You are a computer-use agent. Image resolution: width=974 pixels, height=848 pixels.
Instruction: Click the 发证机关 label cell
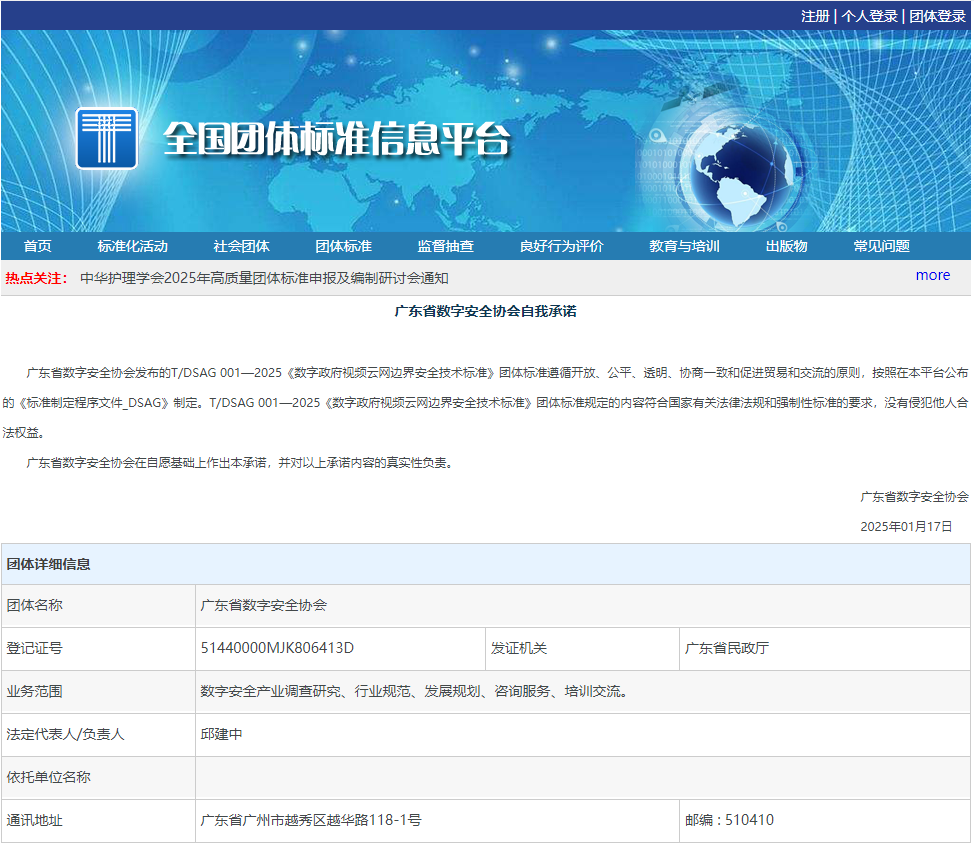tap(582, 649)
